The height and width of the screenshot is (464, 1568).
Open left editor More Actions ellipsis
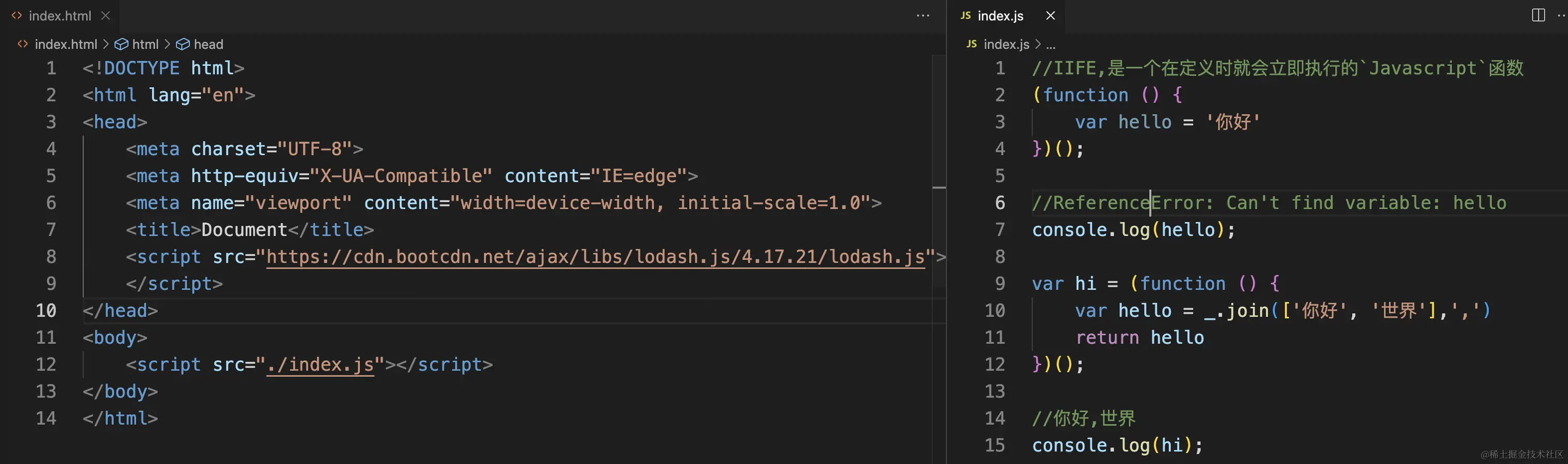[923, 16]
